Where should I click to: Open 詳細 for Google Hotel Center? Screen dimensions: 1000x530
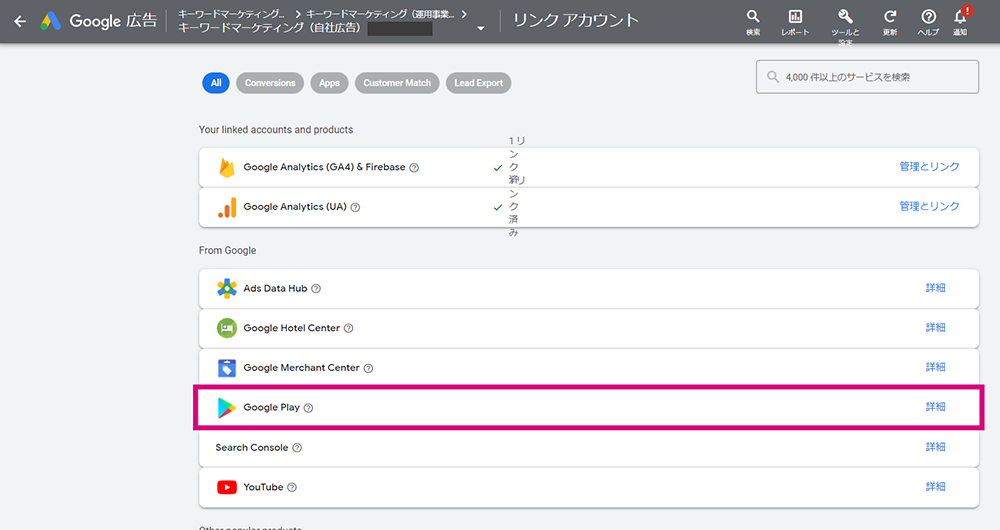[936, 327]
